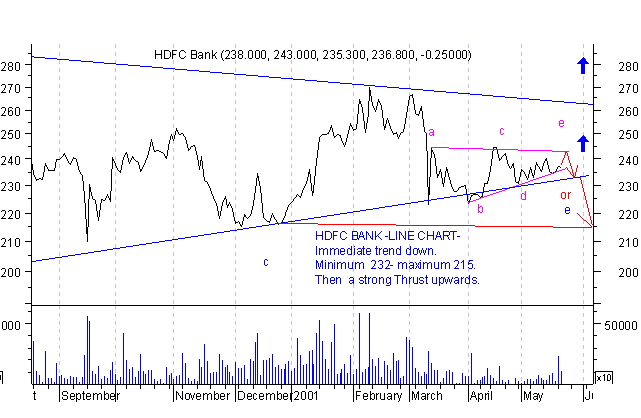Click 240 on the right price axis
Viewport: 641px width, 418px height.
[628, 161]
